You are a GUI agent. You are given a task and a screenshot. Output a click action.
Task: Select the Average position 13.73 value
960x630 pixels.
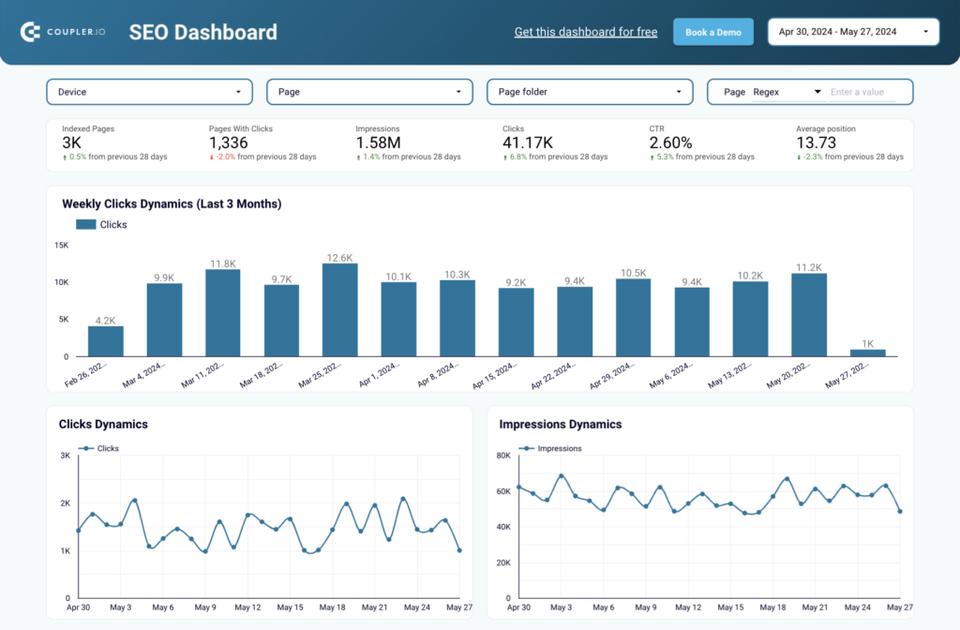click(x=816, y=143)
